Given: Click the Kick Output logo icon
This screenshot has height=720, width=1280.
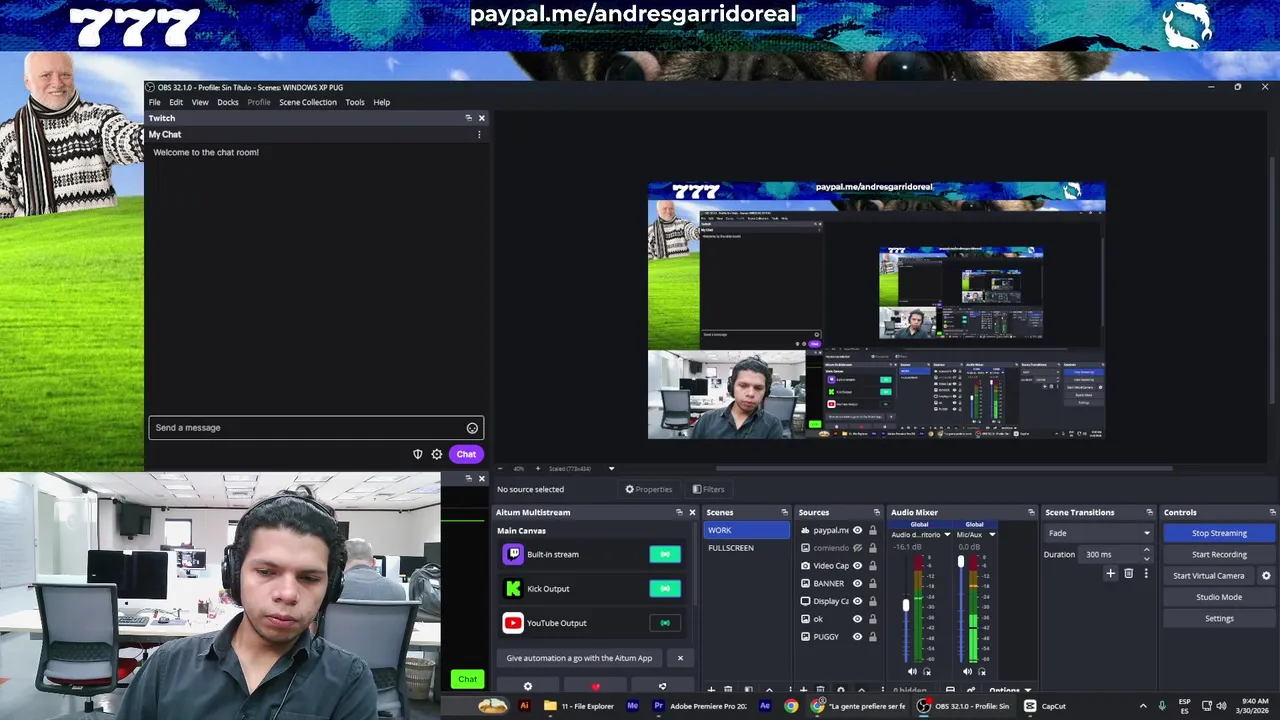Looking at the screenshot, I should coord(513,589).
